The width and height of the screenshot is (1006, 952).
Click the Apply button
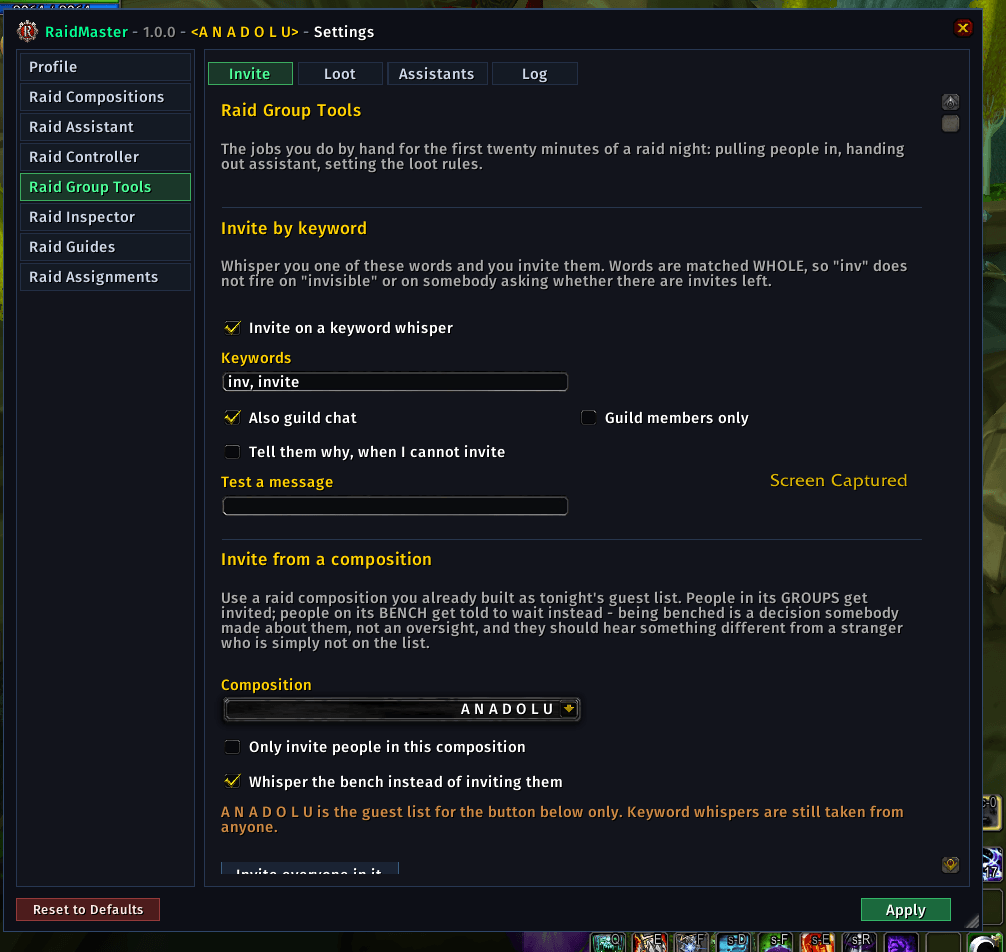(x=905, y=910)
